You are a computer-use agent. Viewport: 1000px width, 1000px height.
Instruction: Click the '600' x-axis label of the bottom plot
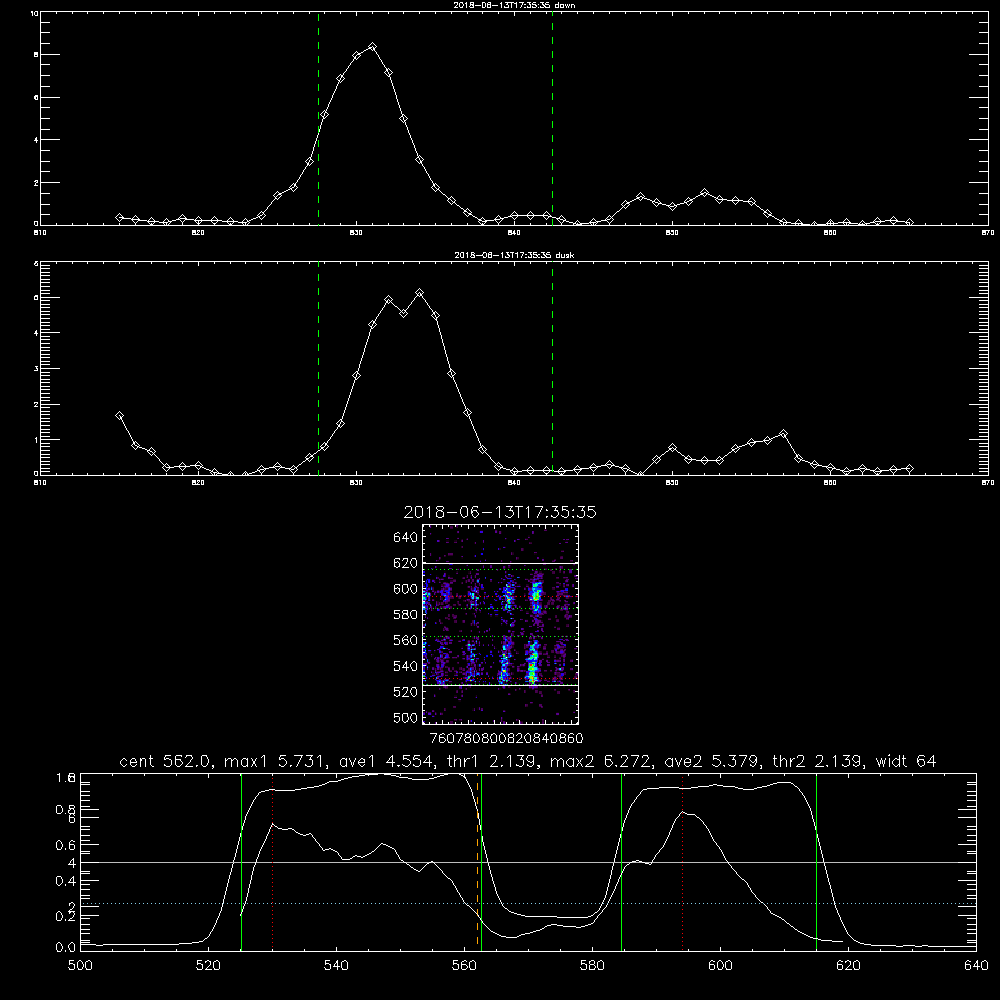pyautogui.click(x=721, y=966)
